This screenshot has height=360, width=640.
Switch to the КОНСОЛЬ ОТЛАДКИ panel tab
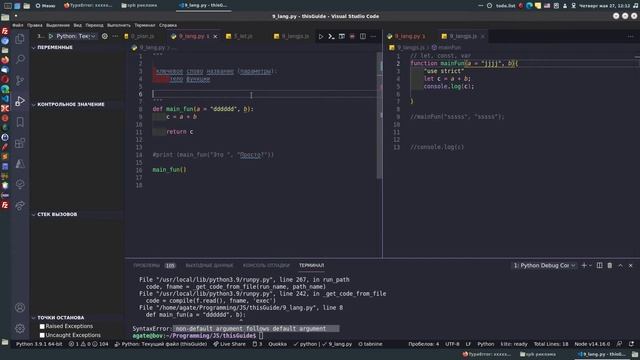pos(266,265)
